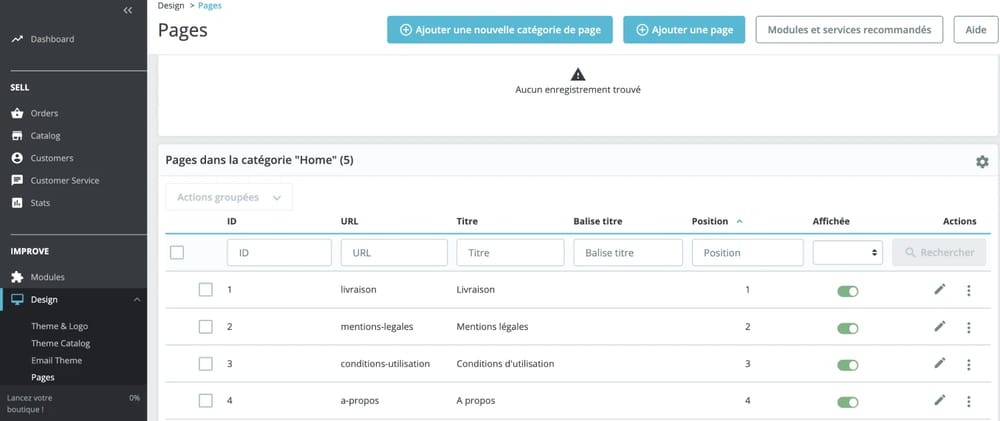
Task: Click the Orders basket icon in sidebar
Action: pos(17,113)
